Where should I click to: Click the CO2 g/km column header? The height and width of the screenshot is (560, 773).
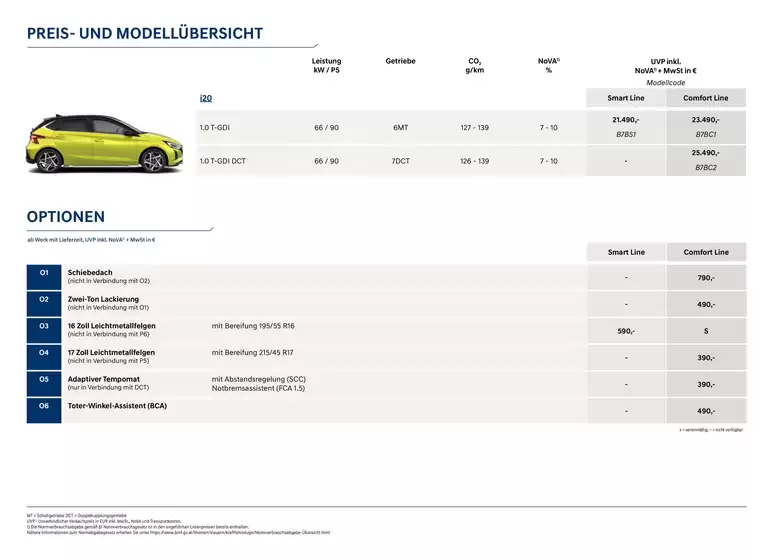pyautogui.click(x=474, y=66)
